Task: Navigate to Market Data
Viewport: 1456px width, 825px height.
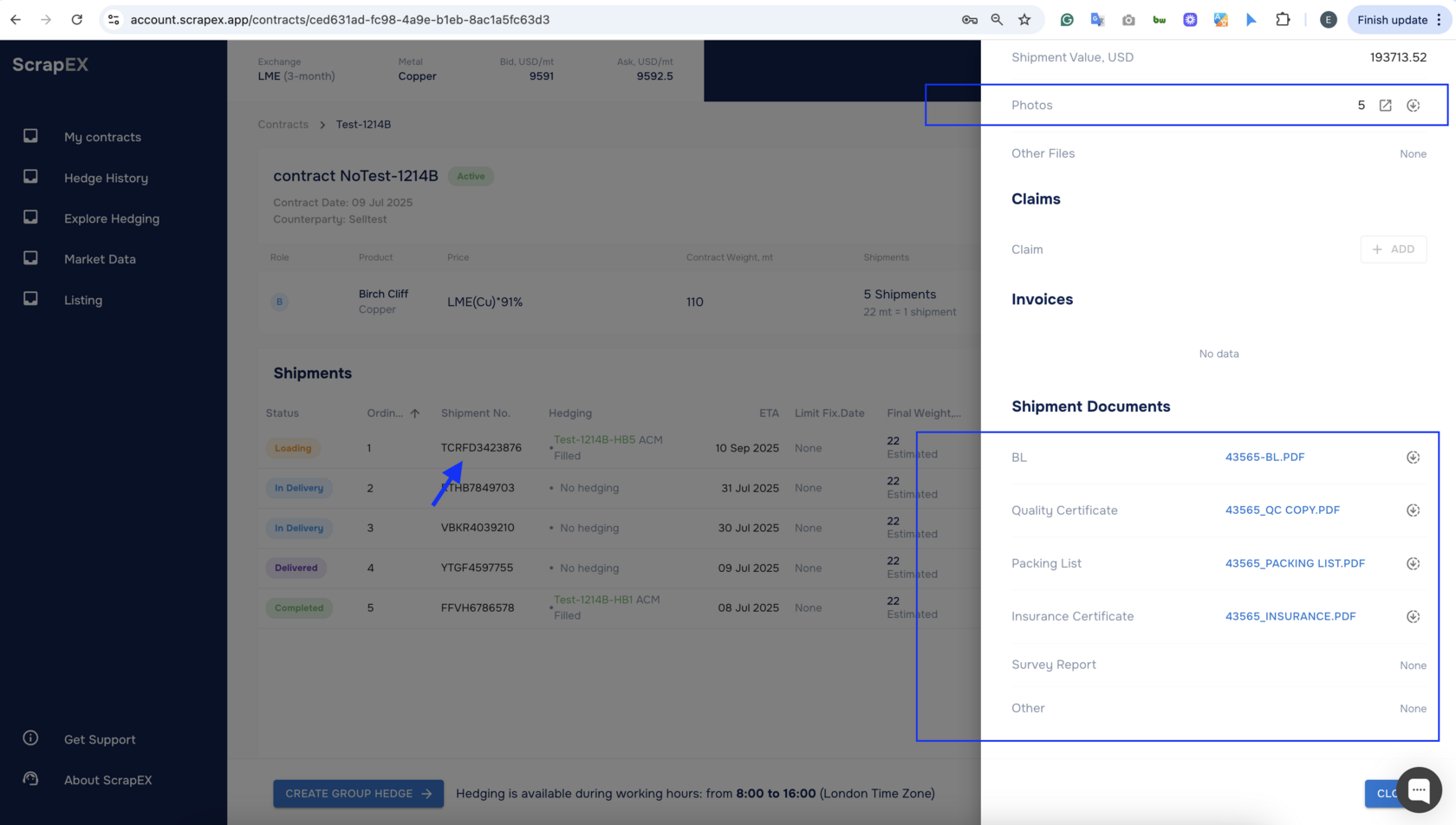Action: click(x=100, y=259)
